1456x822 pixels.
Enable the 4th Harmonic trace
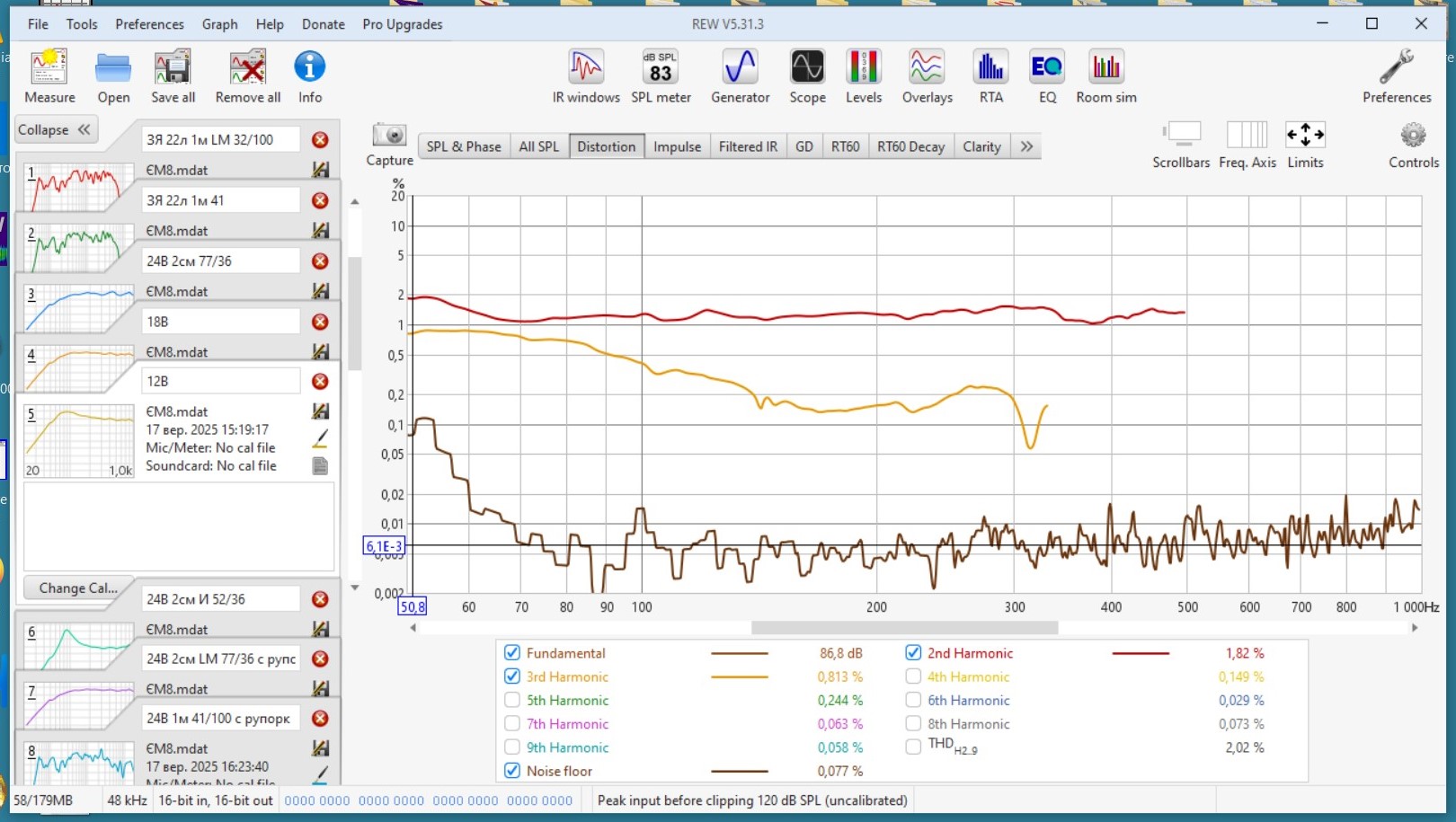coord(913,676)
